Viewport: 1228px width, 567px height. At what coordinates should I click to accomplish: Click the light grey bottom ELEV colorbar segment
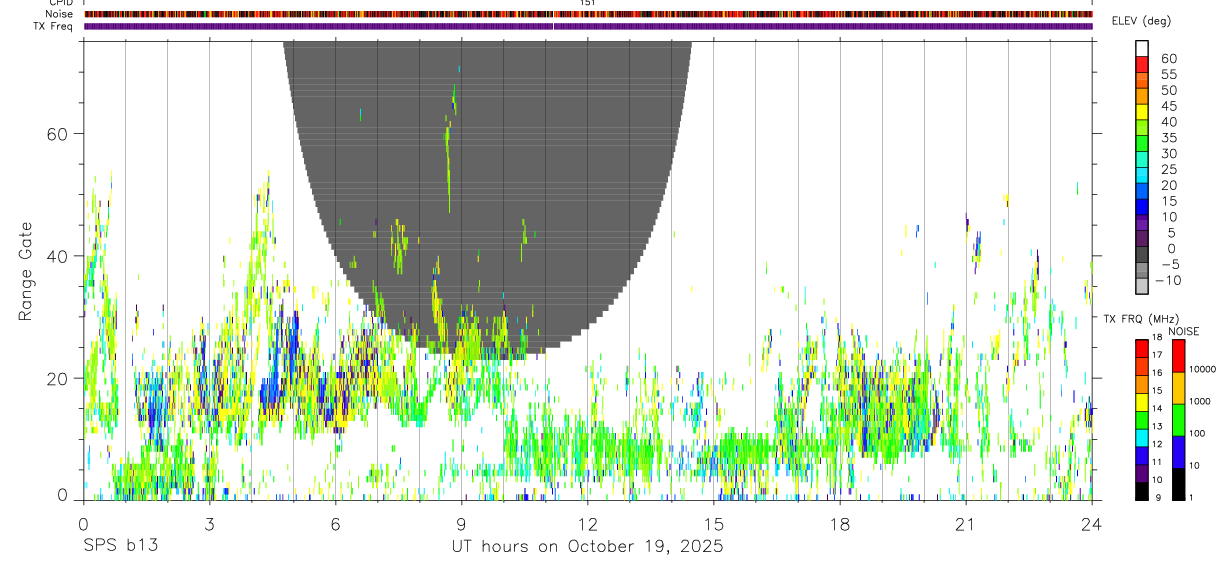(1142, 286)
